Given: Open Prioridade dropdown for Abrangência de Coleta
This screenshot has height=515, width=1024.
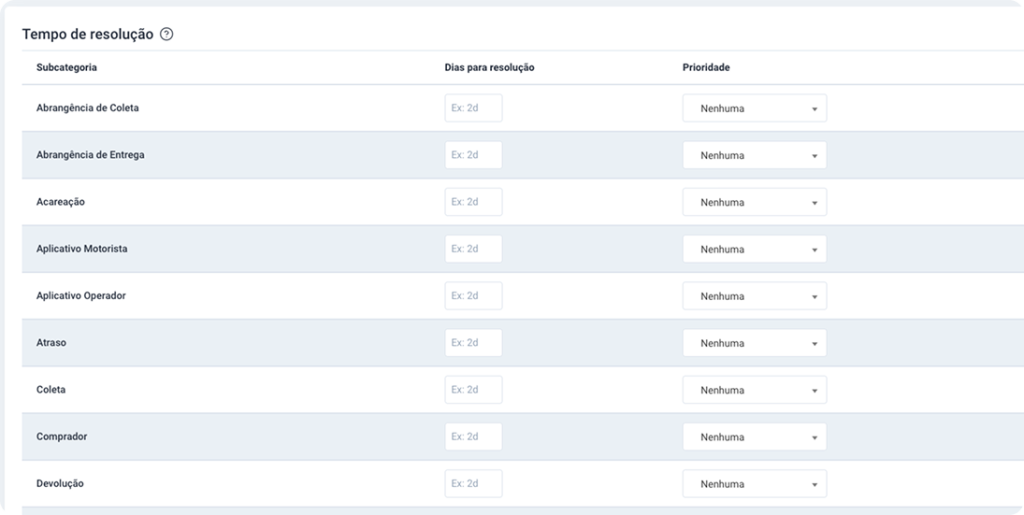Looking at the screenshot, I should tap(754, 108).
